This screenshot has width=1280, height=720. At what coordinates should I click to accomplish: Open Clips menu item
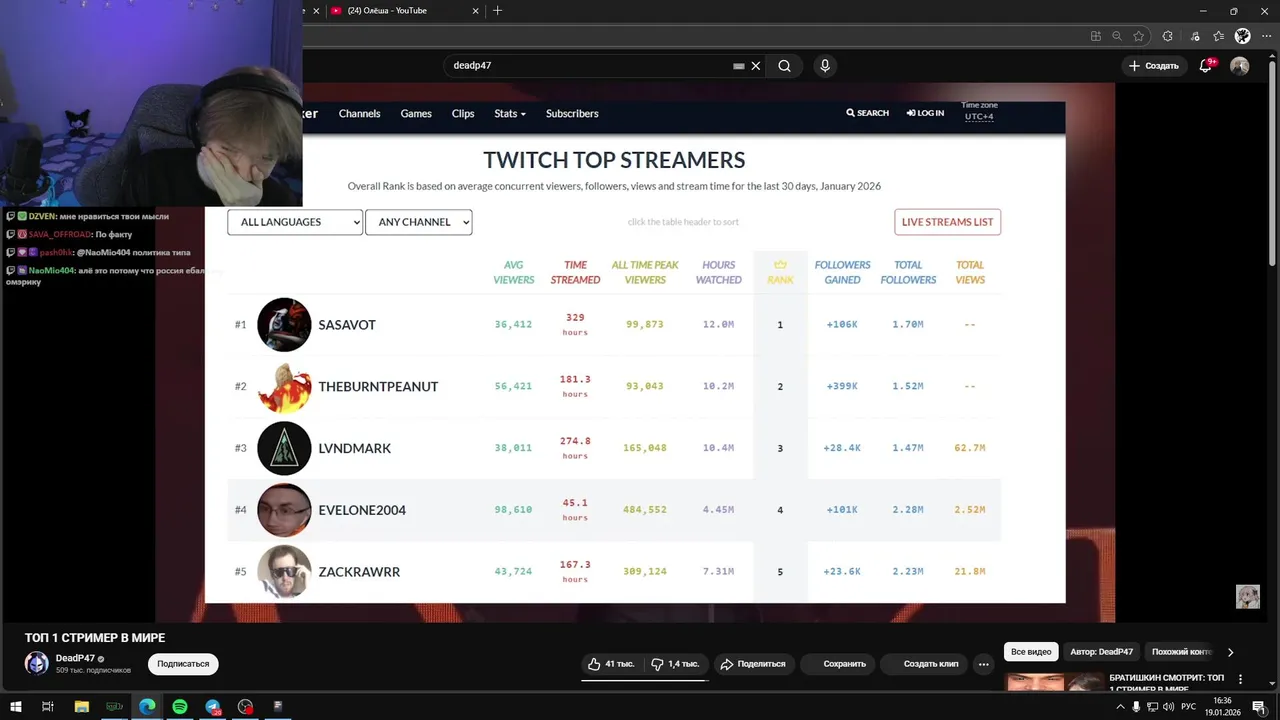click(x=463, y=114)
